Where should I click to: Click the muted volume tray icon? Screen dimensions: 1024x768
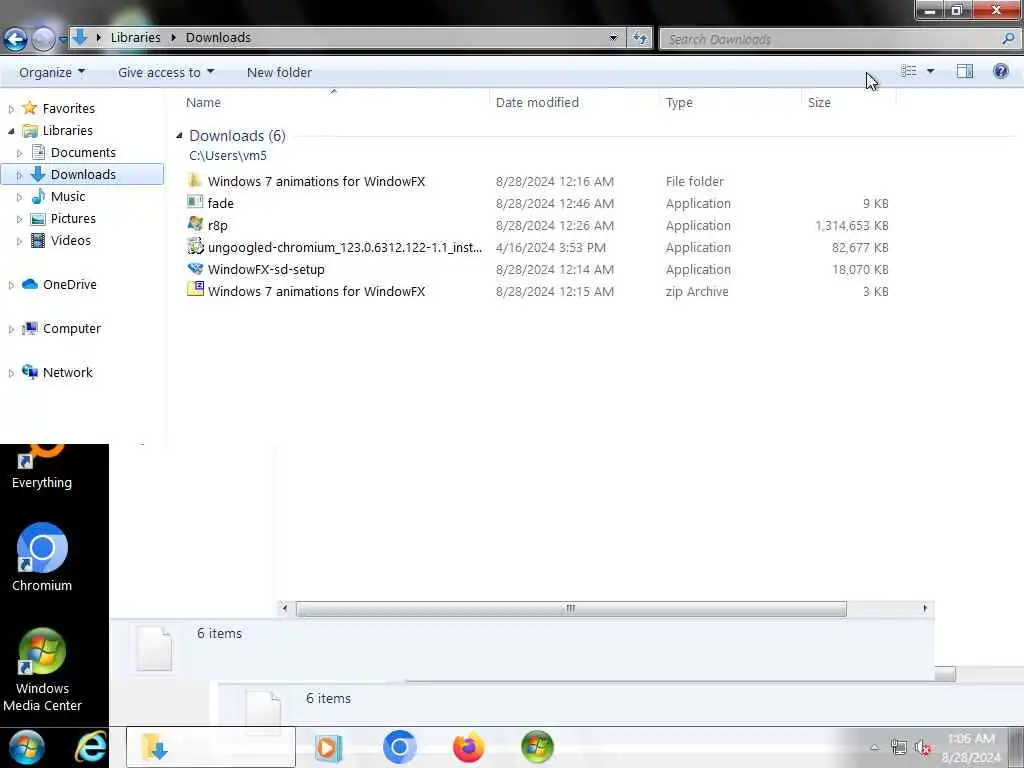923,747
